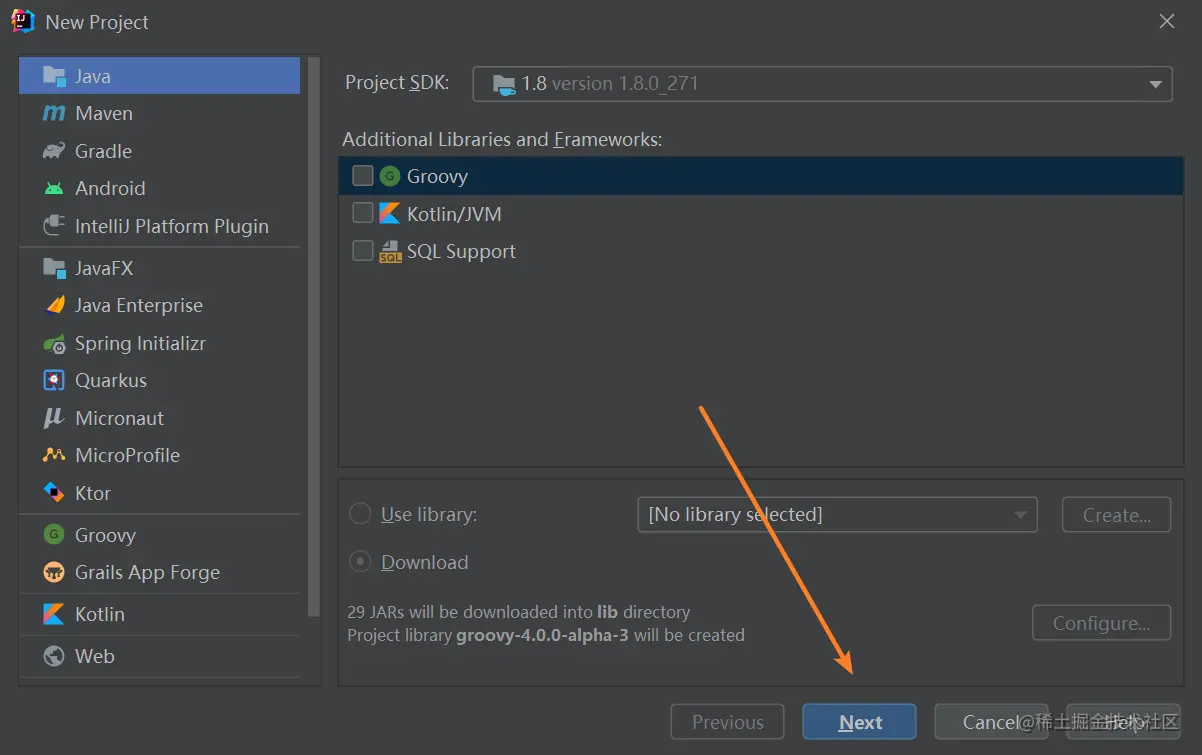Click the Maven 'm' icon
The image size is (1202, 755).
(54, 114)
